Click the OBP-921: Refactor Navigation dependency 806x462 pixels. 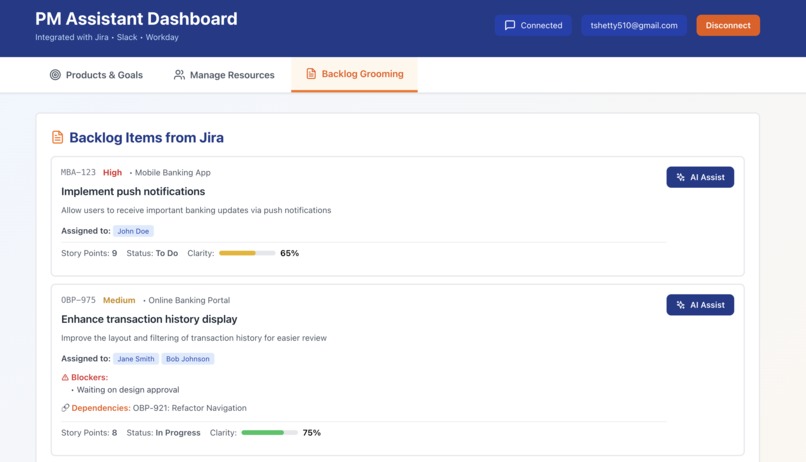click(x=190, y=408)
